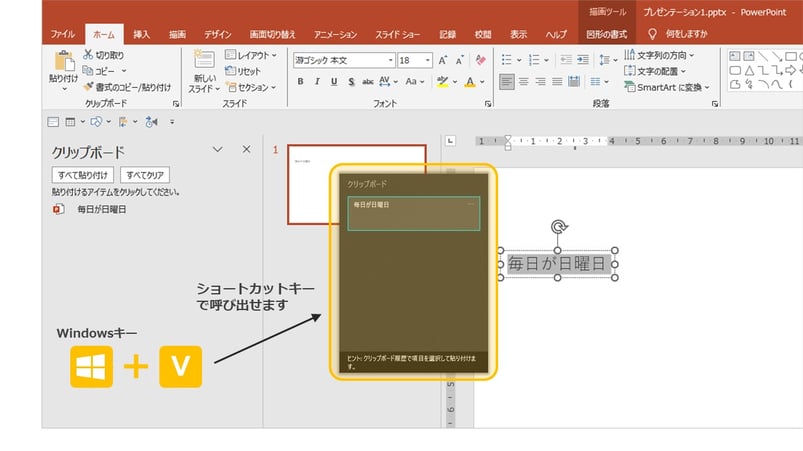Switch to the Draw (描画) tab
The height and width of the screenshot is (451, 803).
pos(177,34)
